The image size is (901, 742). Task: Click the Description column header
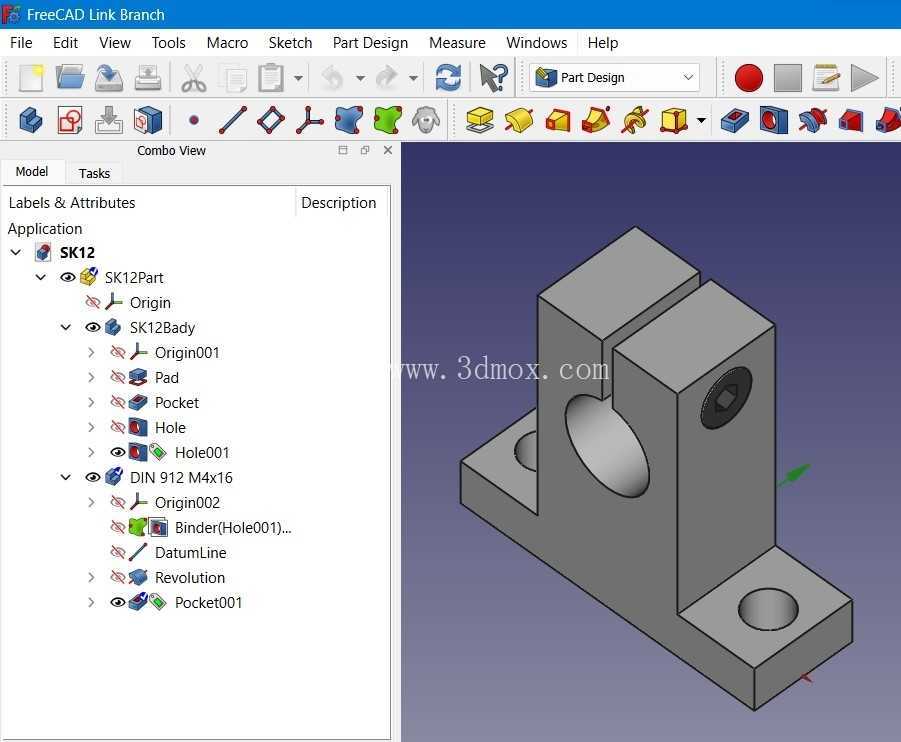point(338,203)
